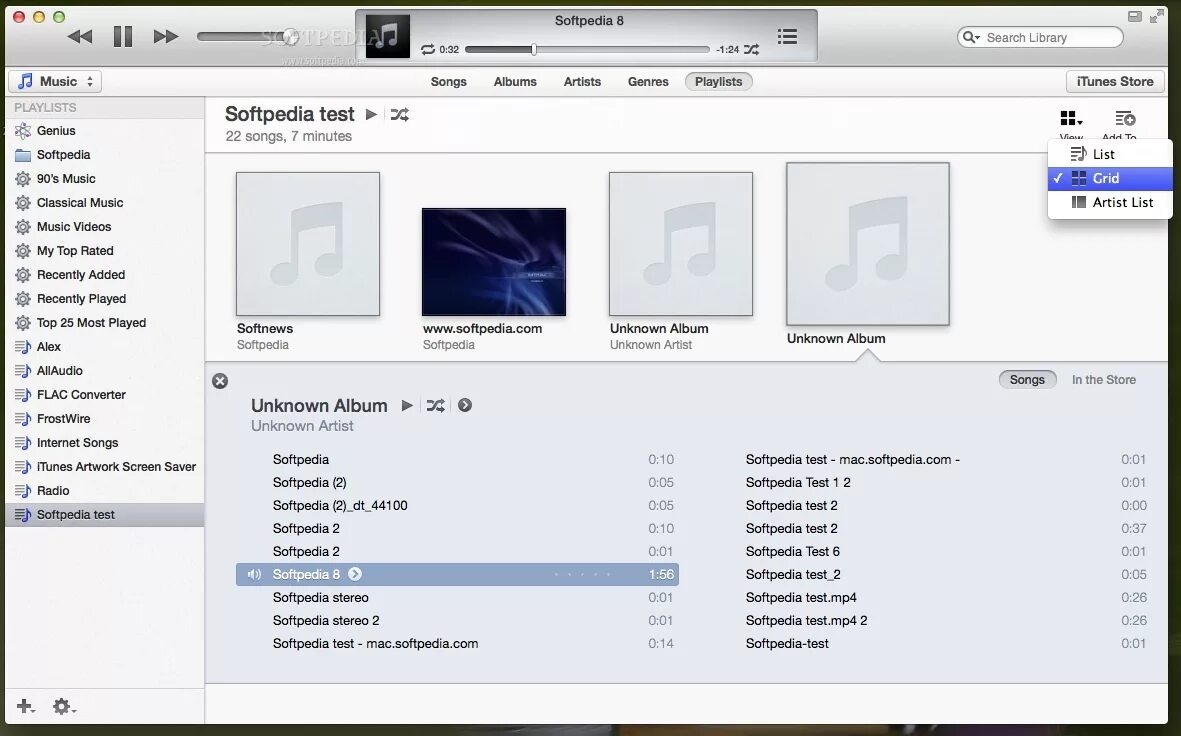Click the rewind previous track button
Image resolution: width=1181 pixels, height=736 pixels.
pyautogui.click(x=80, y=36)
